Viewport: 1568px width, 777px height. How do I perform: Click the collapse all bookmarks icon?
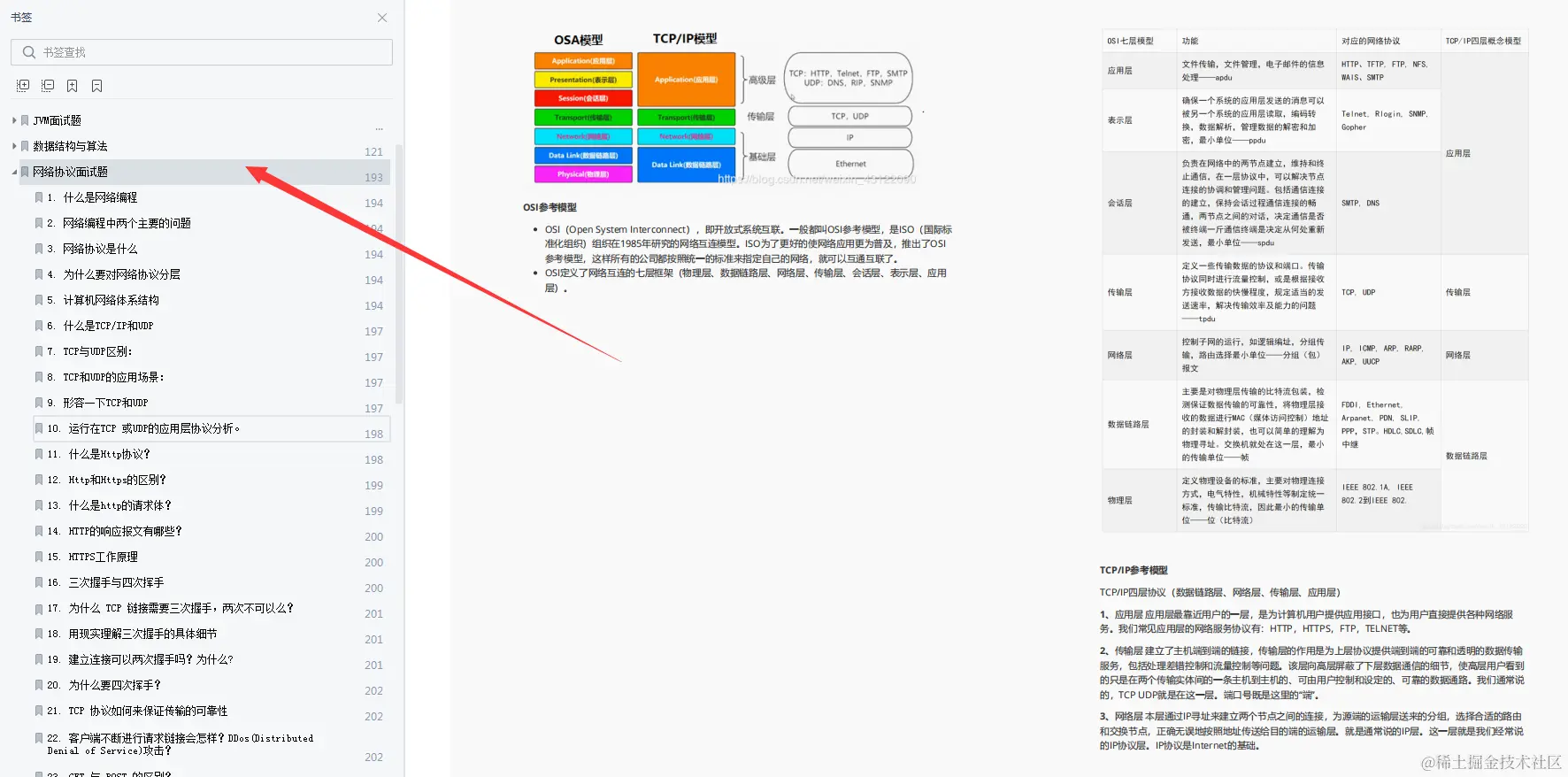coord(48,86)
